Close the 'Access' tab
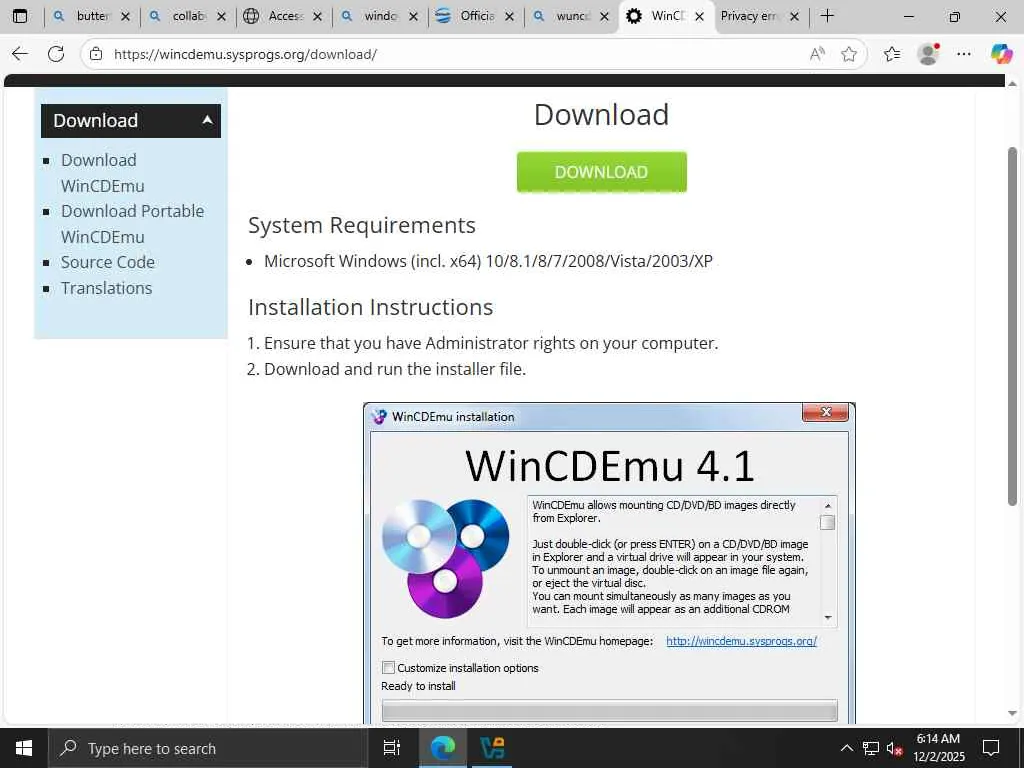The width and height of the screenshot is (1024, 768). point(317,16)
